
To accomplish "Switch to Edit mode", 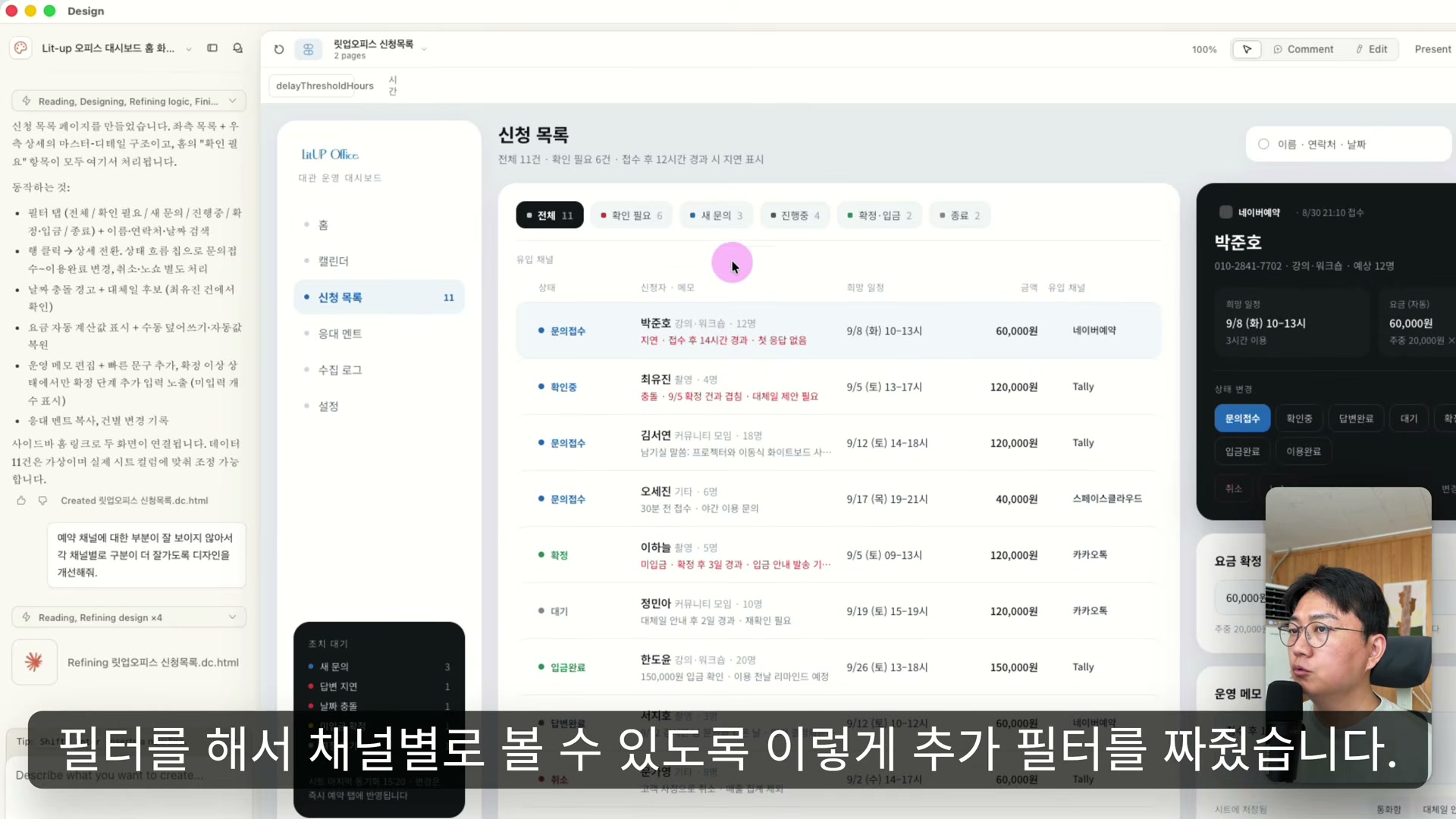I will pyautogui.click(x=1372, y=49).
